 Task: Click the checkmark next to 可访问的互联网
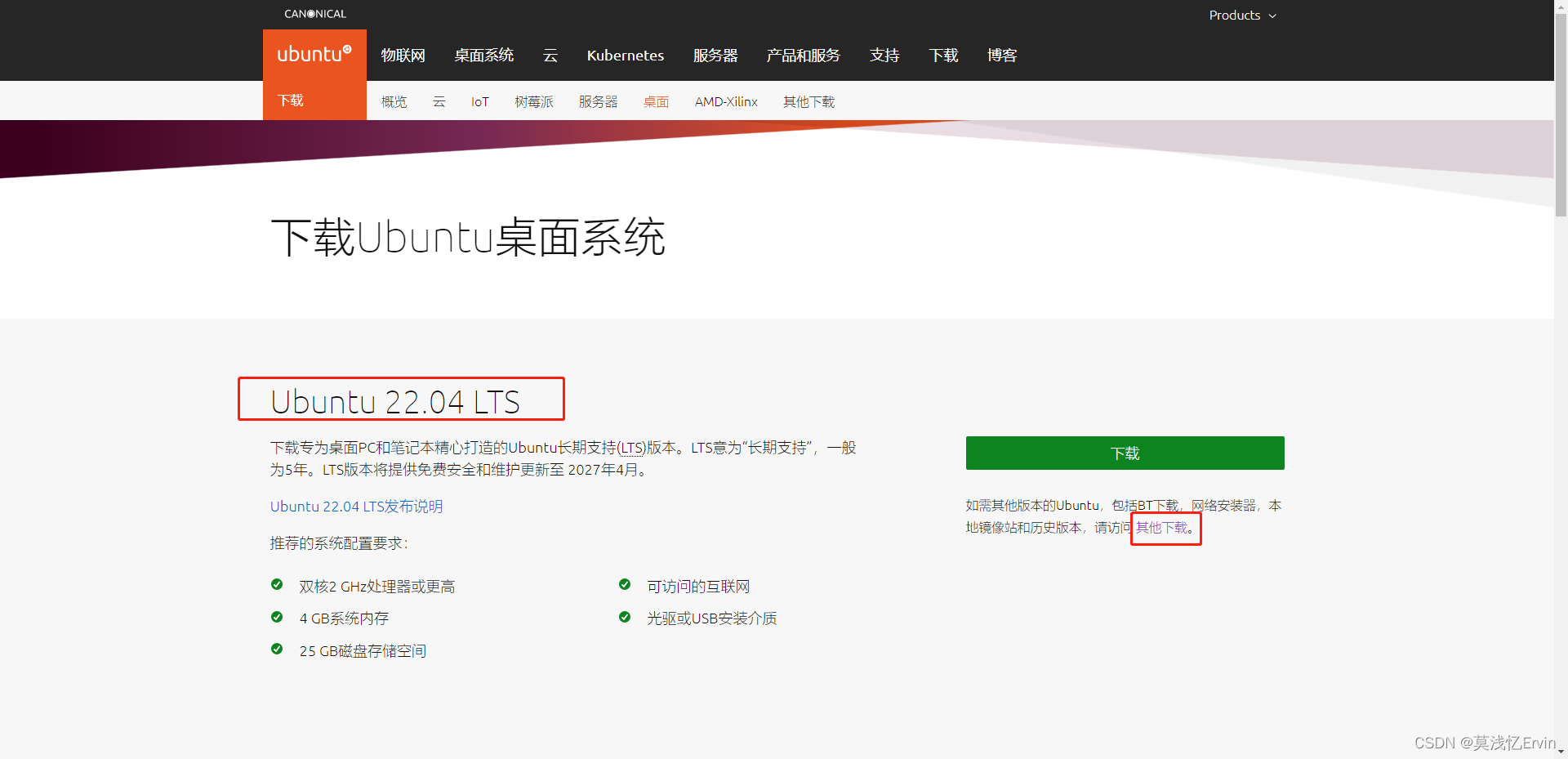point(625,584)
